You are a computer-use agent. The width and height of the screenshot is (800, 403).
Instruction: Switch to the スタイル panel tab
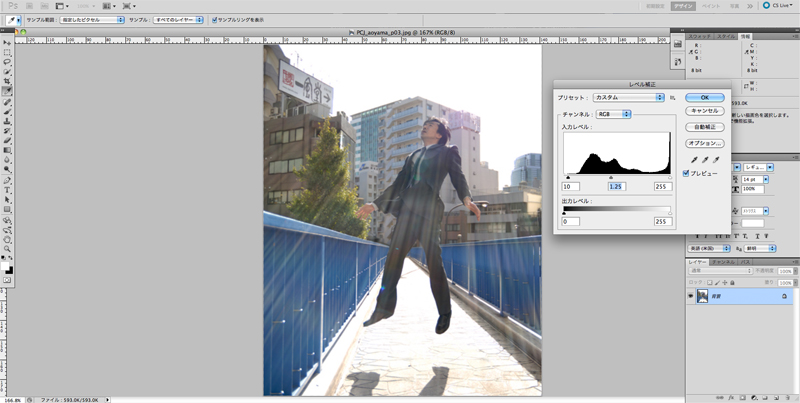click(727, 36)
